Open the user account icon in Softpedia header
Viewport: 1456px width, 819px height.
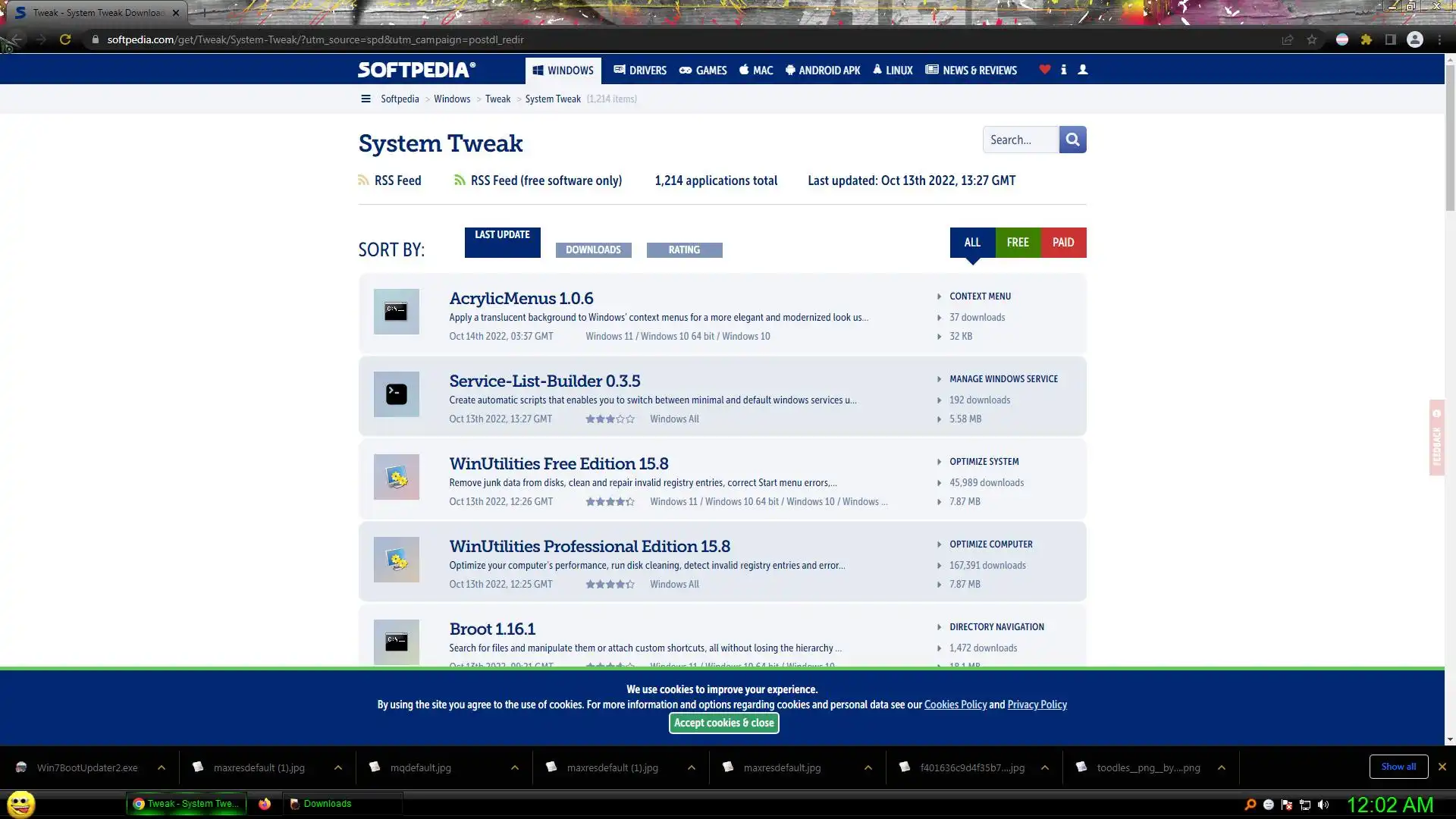click(x=1083, y=70)
